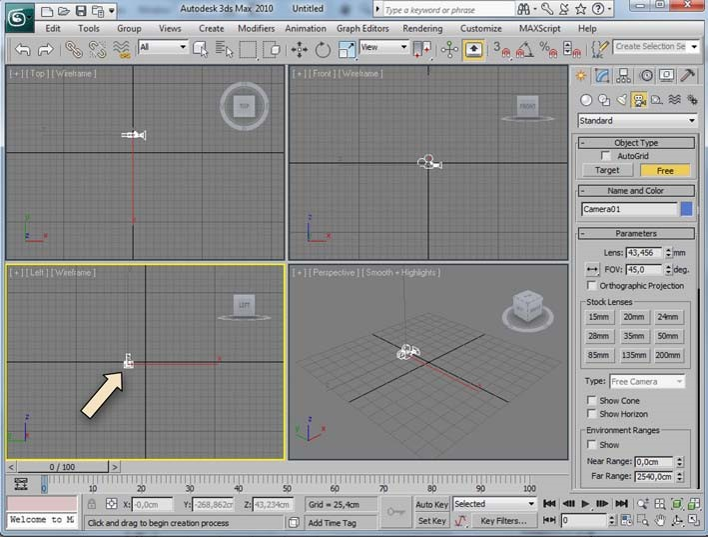
Task: Switch to Modify command panel tab
Action: coord(602,75)
